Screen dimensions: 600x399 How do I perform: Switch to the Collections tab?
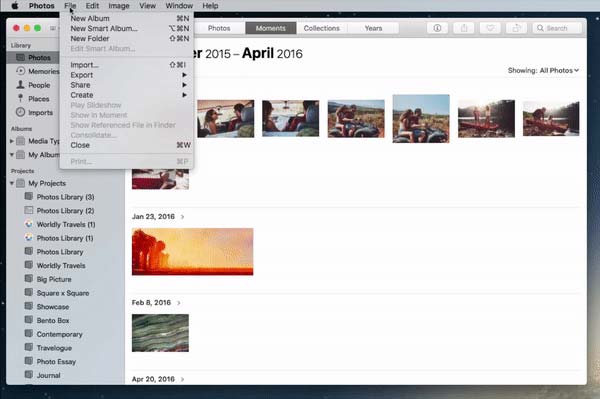(x=321, y=28)
